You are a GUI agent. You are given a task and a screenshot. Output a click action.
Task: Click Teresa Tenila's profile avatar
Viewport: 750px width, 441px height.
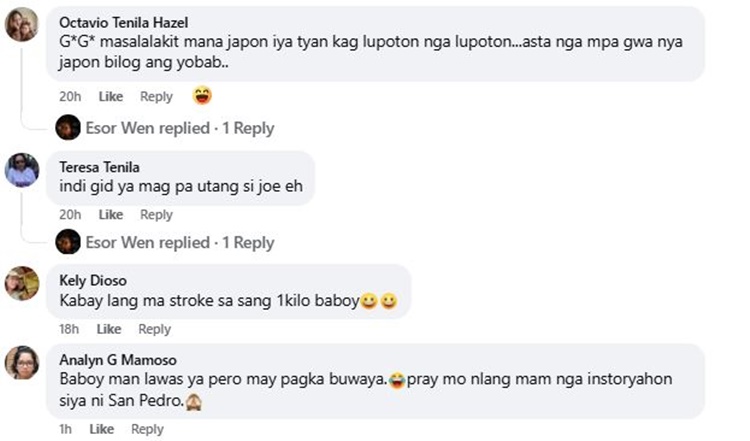(x=22, y=169)
